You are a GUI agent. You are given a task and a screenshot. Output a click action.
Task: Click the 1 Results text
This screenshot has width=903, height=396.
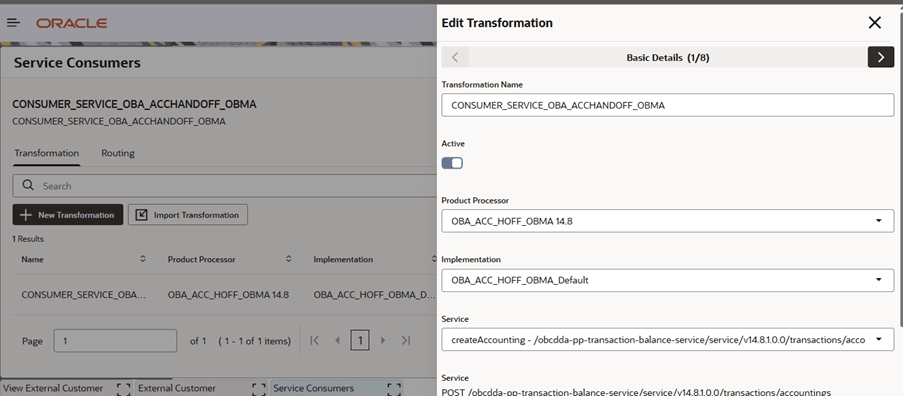point(28,238)
